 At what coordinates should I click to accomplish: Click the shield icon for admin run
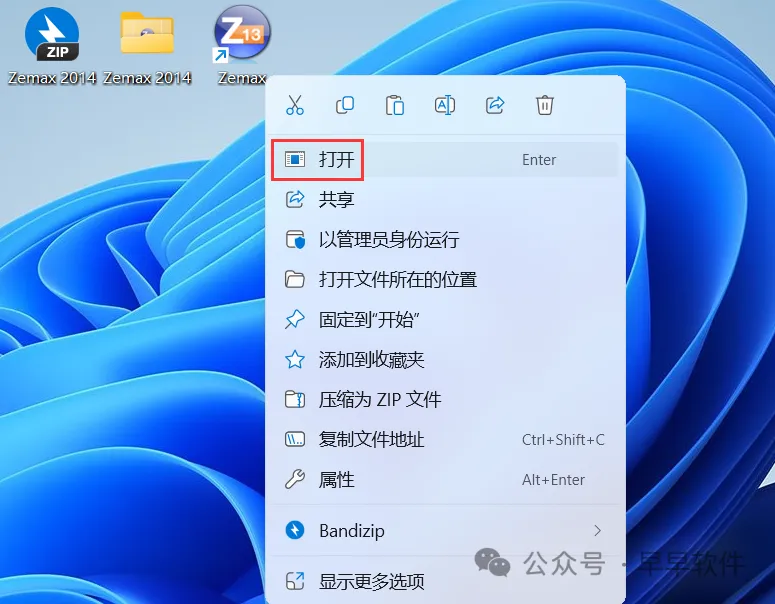pos(295,239)
